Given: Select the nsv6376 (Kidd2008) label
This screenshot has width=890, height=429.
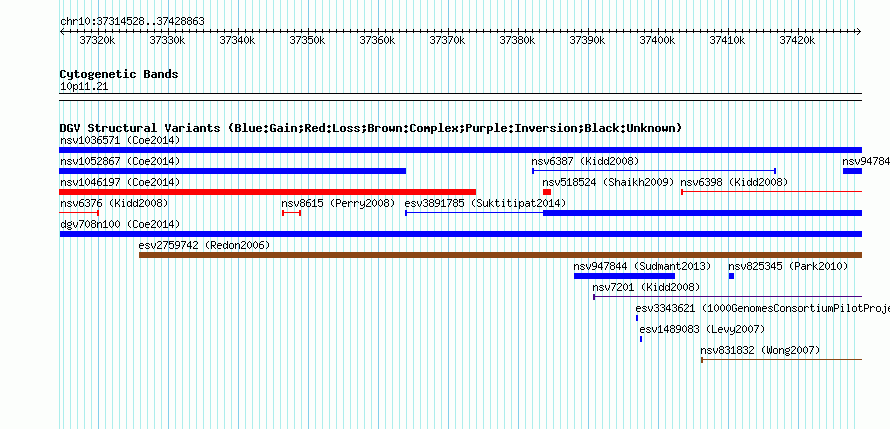Looking at the screenshot, I should point(114,203).
